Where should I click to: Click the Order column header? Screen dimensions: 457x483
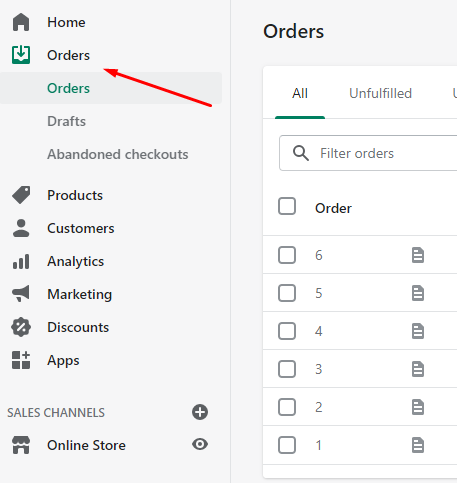[333, 208]
